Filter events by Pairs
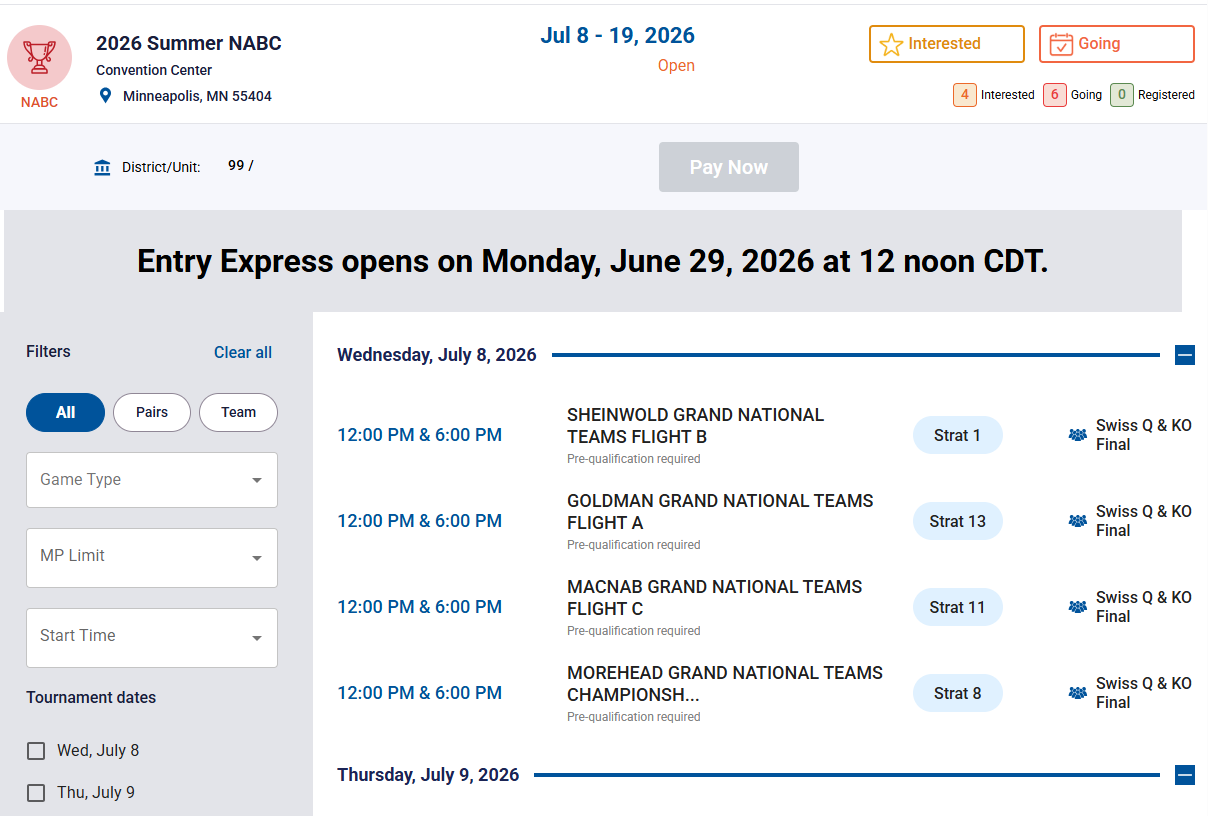The height and width of the screenshot is (816, 1208). [x=152, y=412]
